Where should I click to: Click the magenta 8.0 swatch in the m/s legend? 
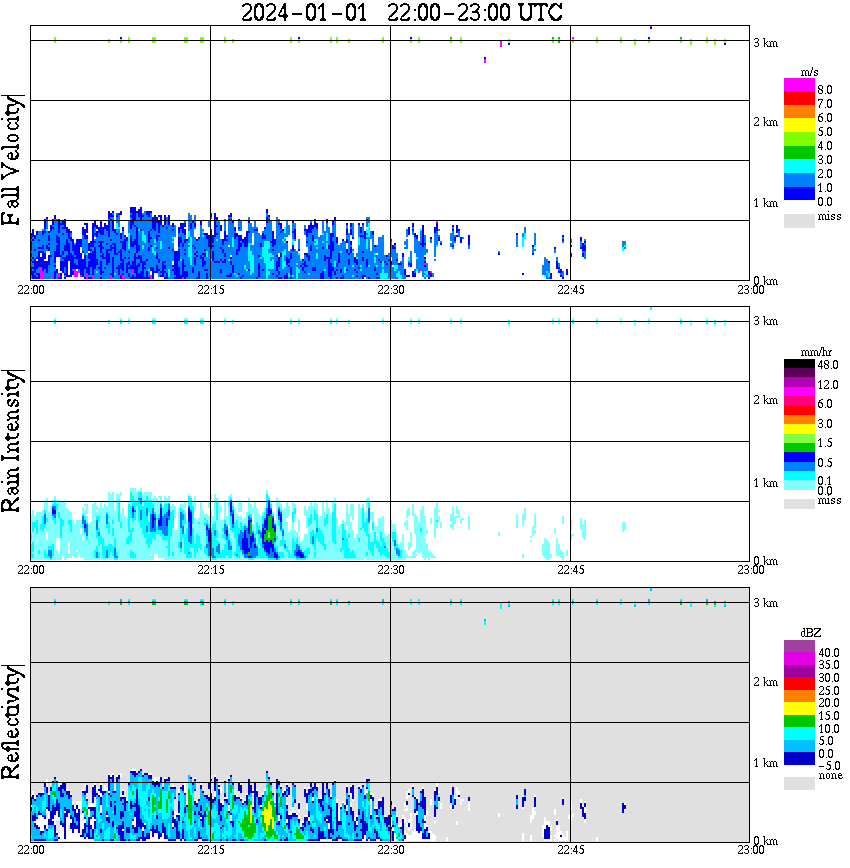(x=799, y=85)
